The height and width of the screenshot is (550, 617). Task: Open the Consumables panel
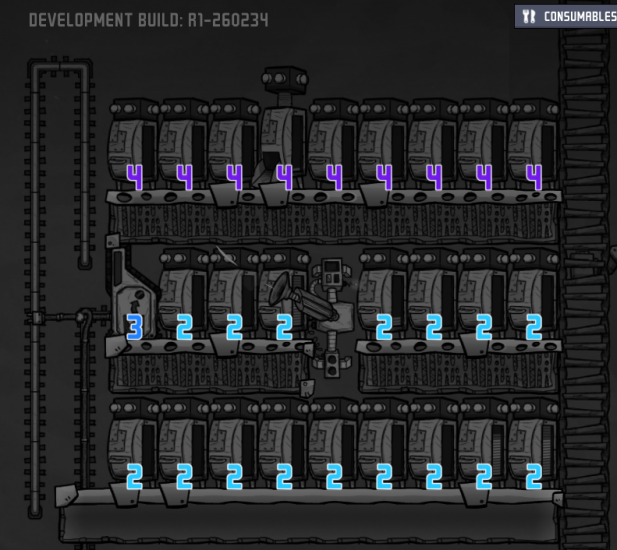coord(567,16)
